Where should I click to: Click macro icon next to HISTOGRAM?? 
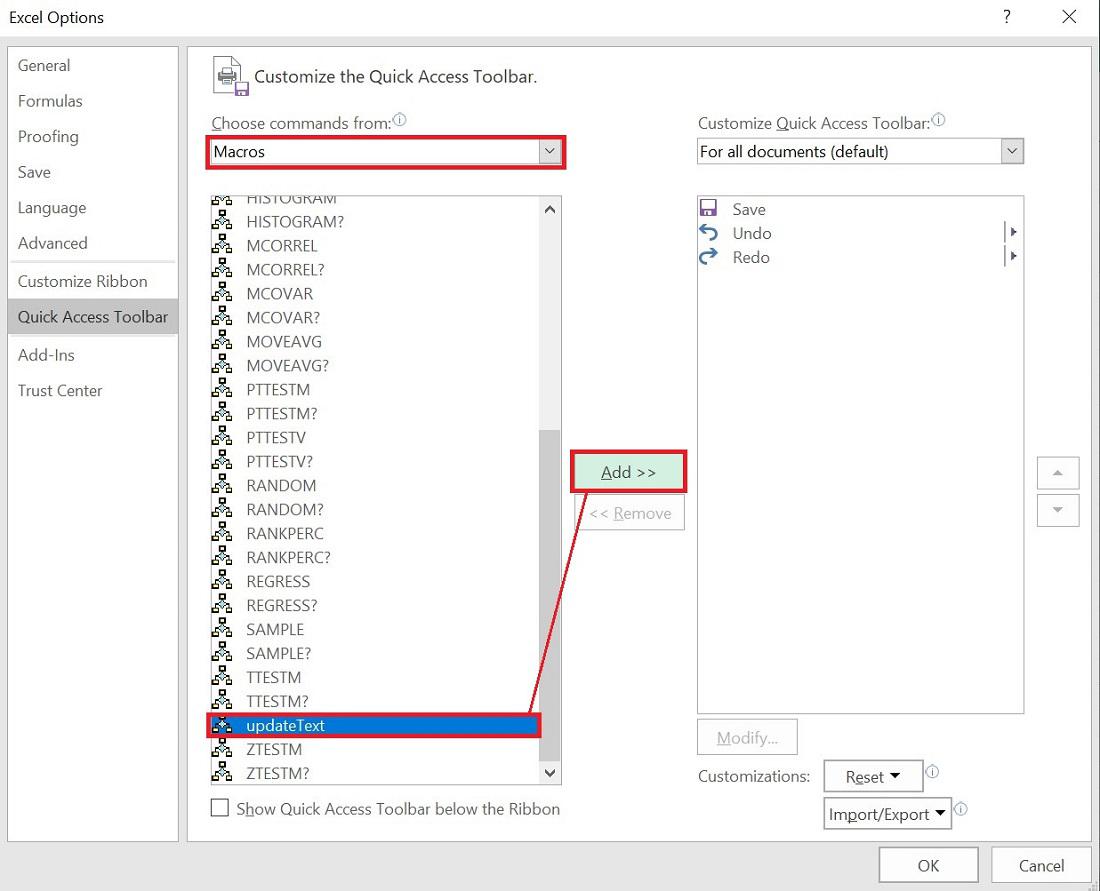[x=222, y=222]
